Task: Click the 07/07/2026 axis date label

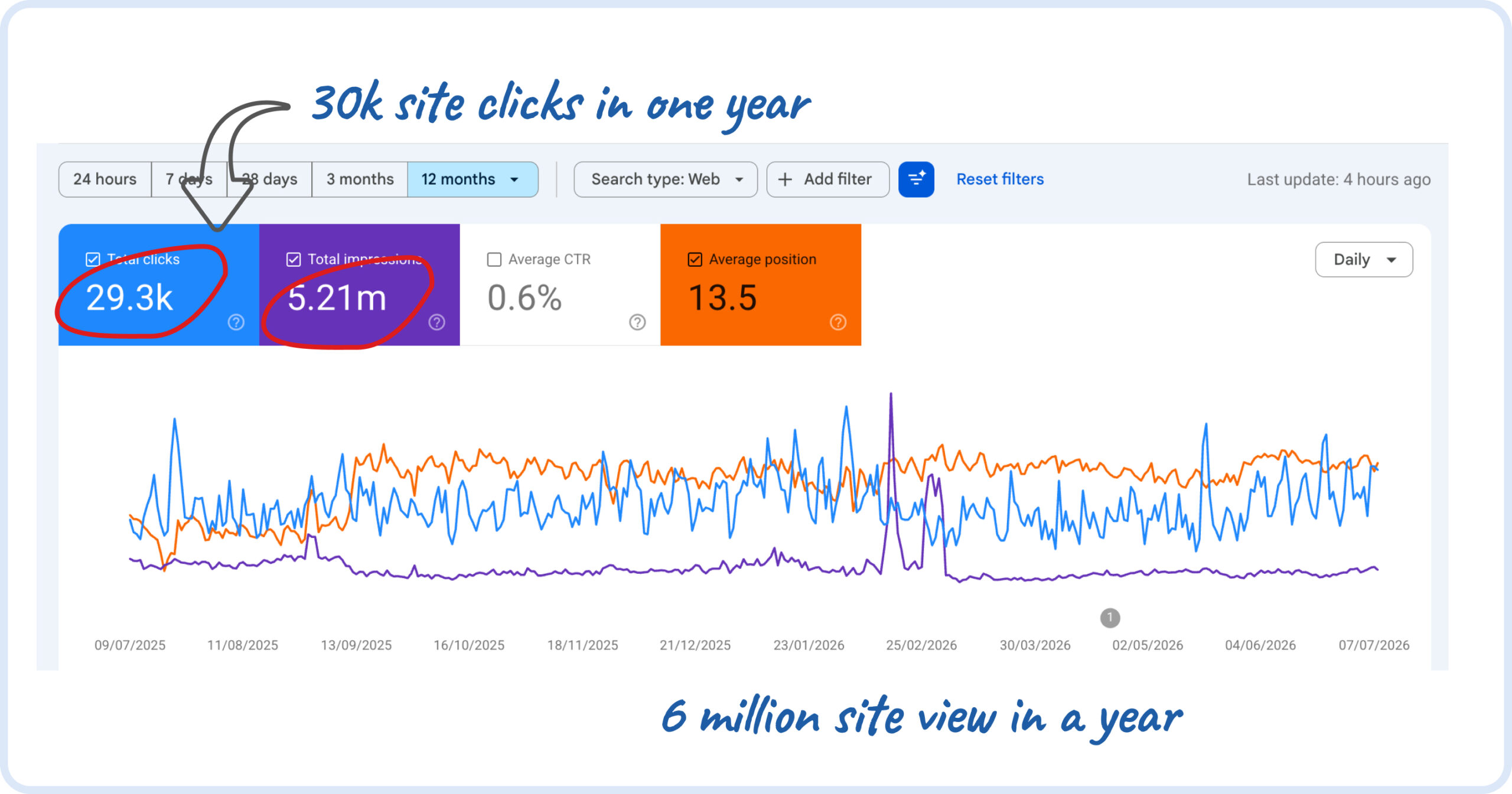Action: 1374,645
